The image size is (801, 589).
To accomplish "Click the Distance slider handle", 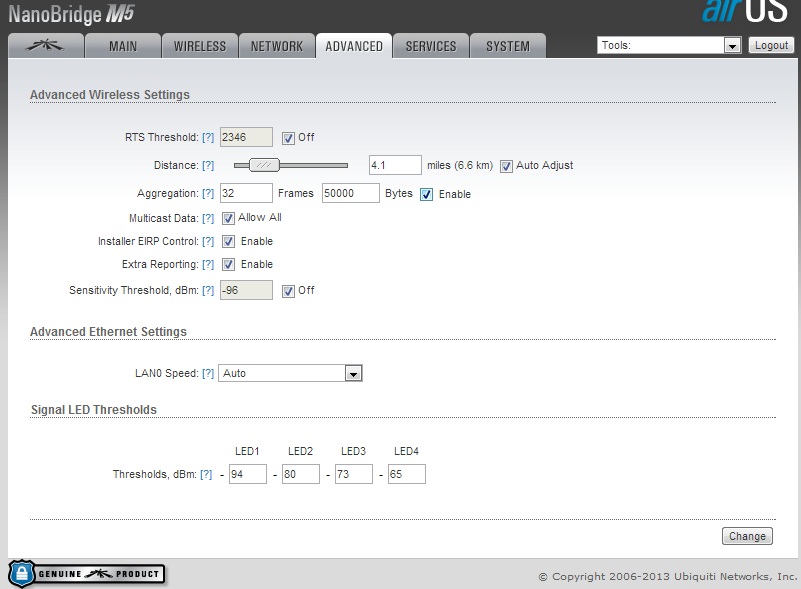I will coord(264,165).
